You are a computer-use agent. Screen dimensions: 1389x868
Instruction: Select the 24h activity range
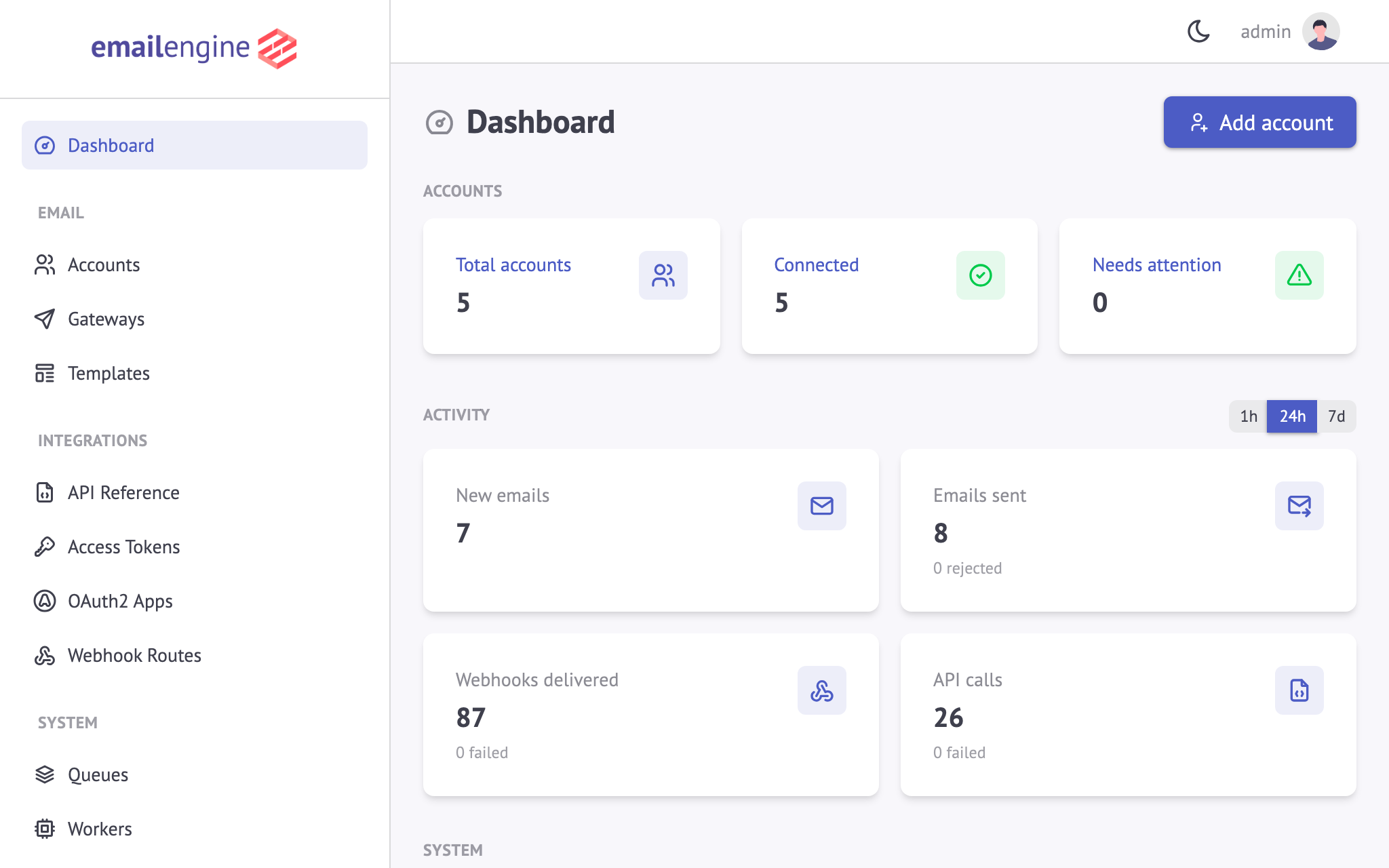1292,416
